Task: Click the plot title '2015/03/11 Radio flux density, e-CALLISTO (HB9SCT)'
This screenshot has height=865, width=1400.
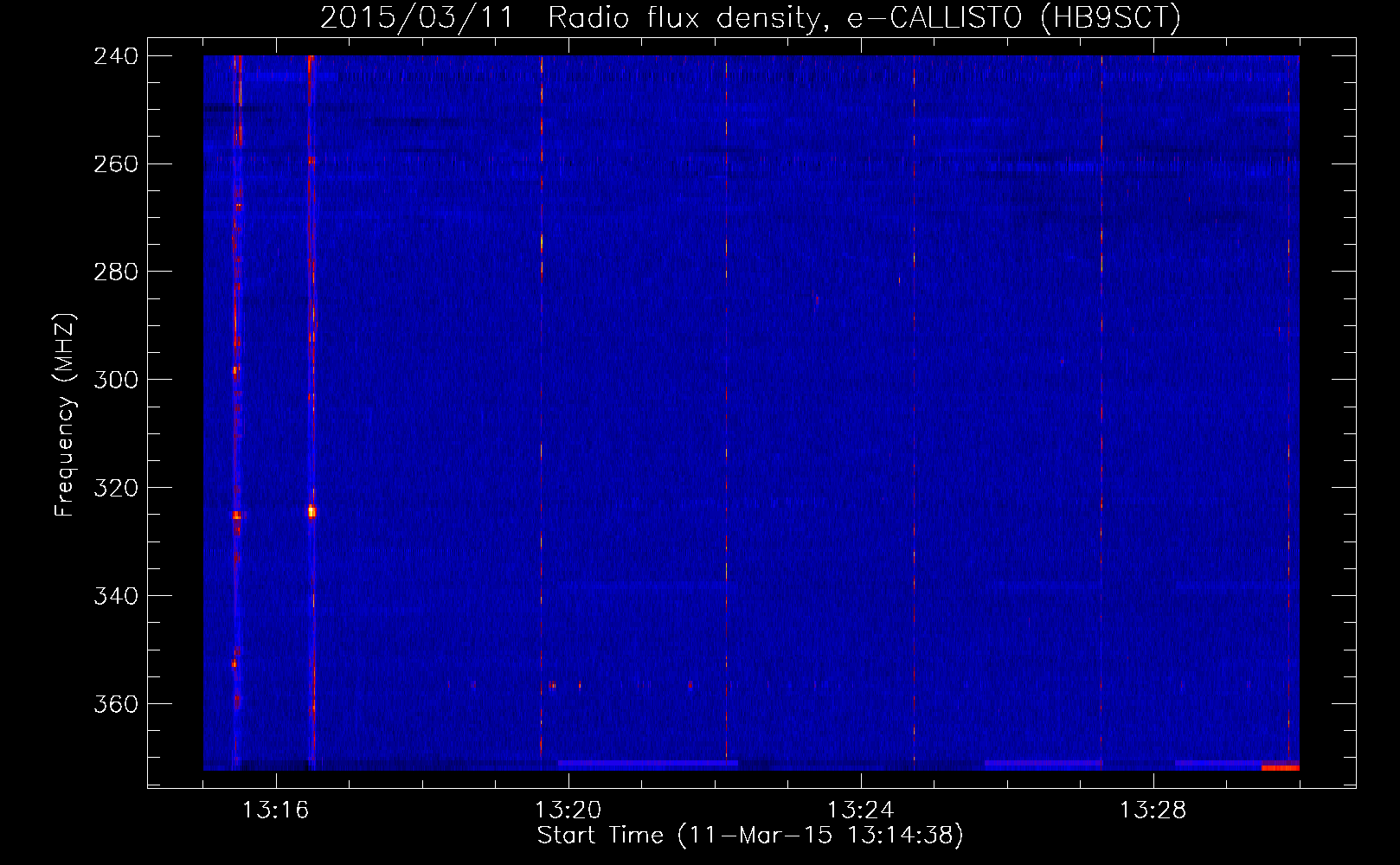Action: point(750,17)
